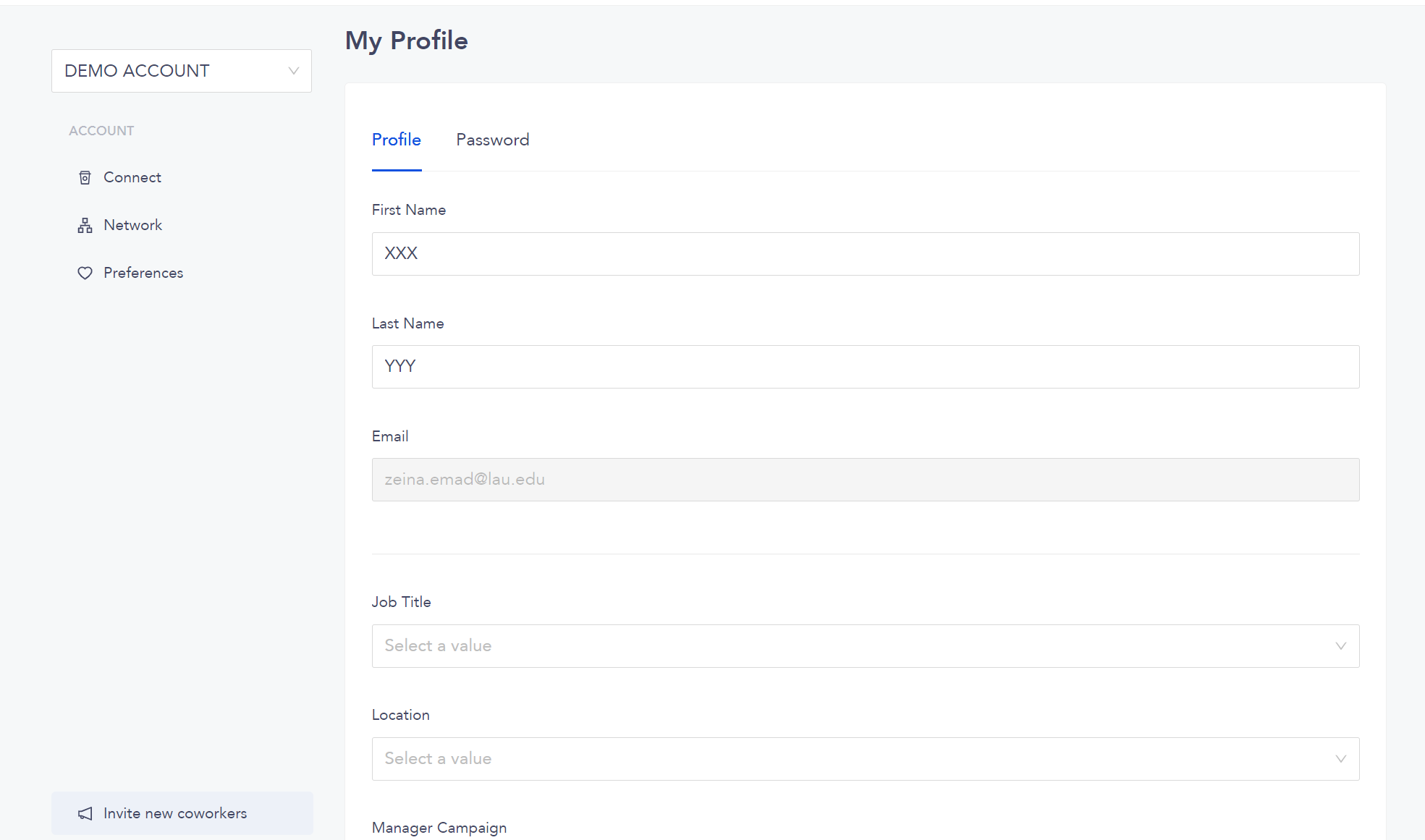Open the Connect menu item
The height and width of the screenshot is (840, 1425).
click(132, 177)
